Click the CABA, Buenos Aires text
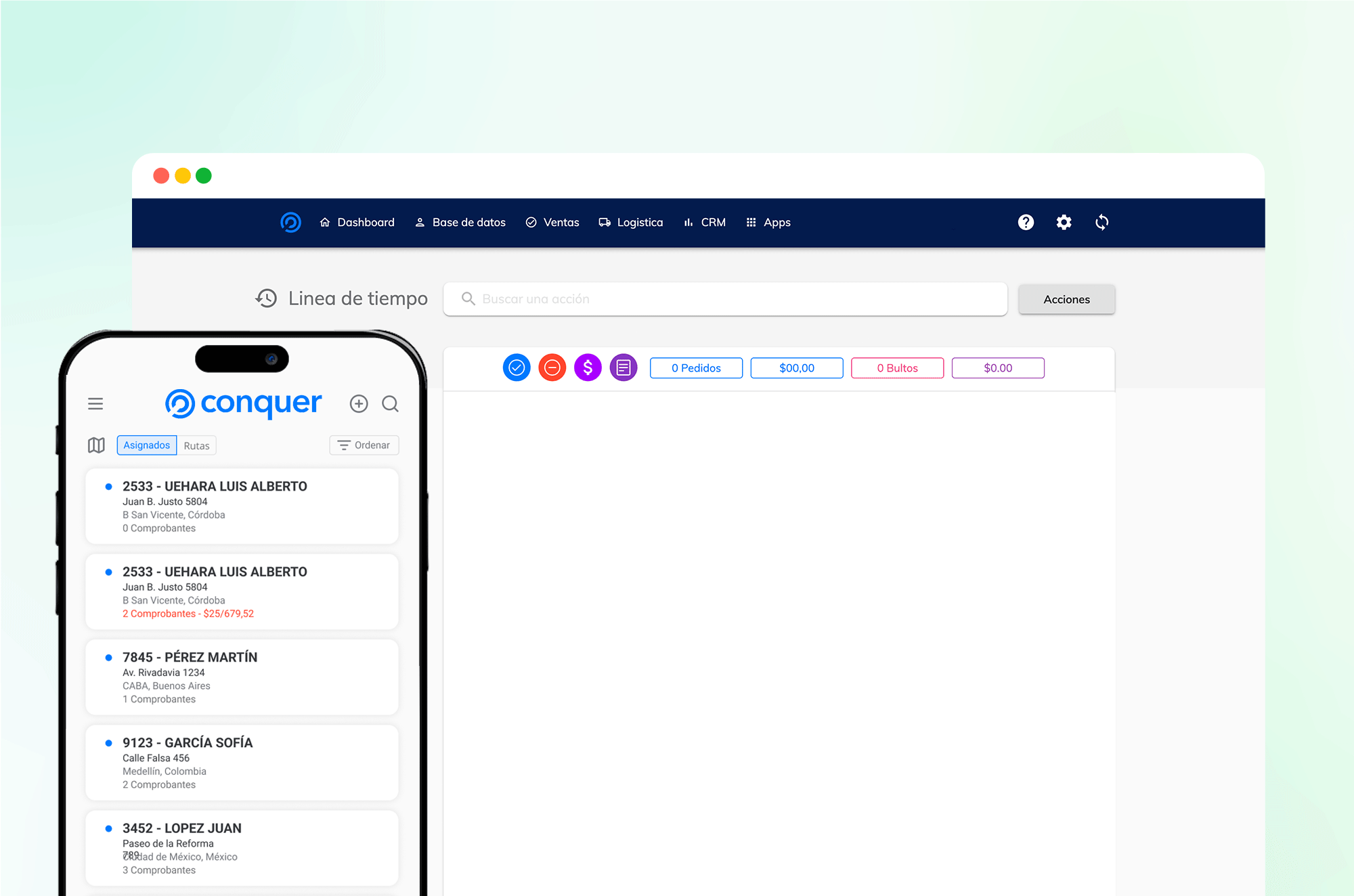Image resolution: width=1354 pixels, height=896 pixels. (167, 686)
